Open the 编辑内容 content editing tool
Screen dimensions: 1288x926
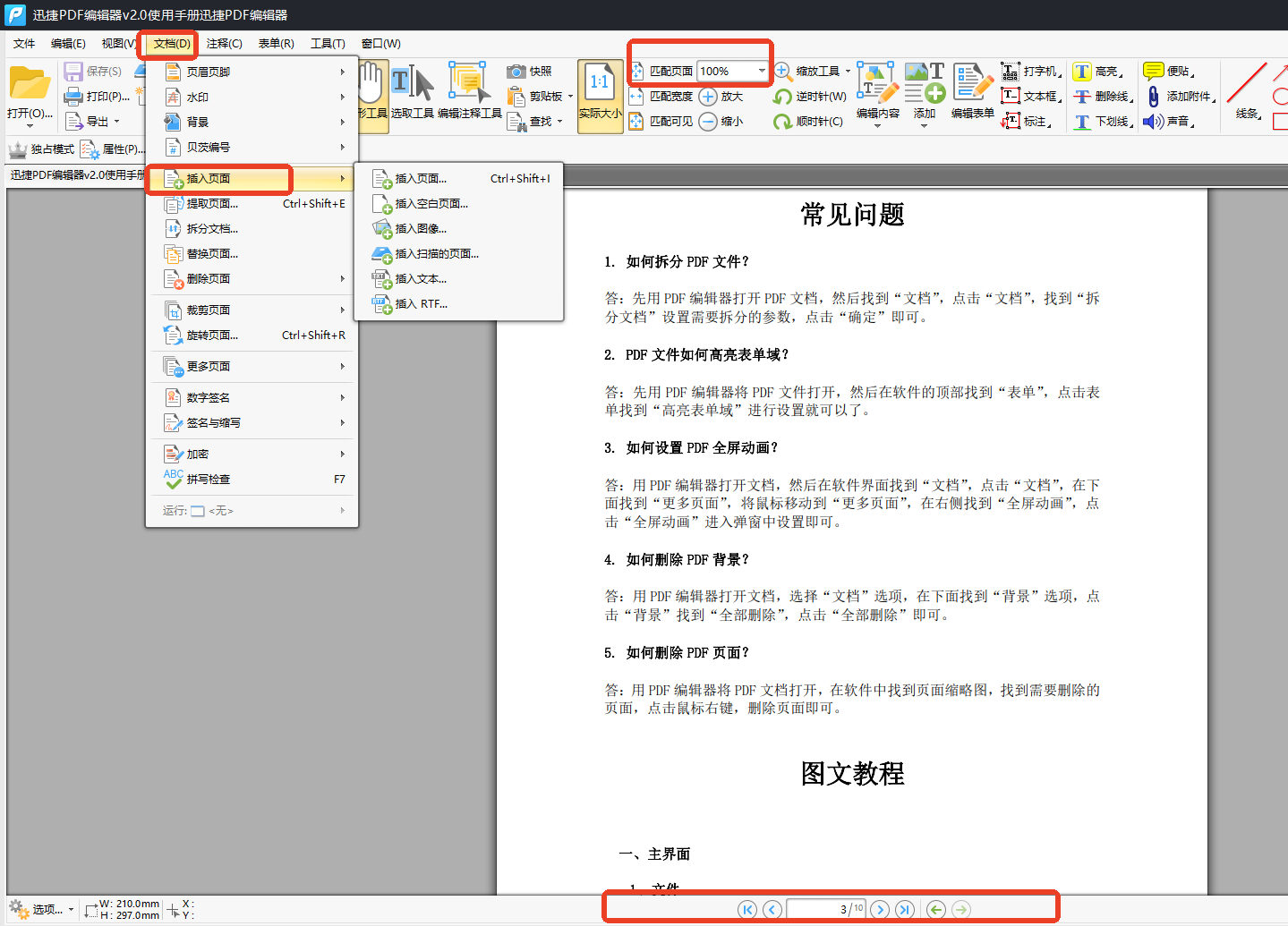[x=877, y=91]
